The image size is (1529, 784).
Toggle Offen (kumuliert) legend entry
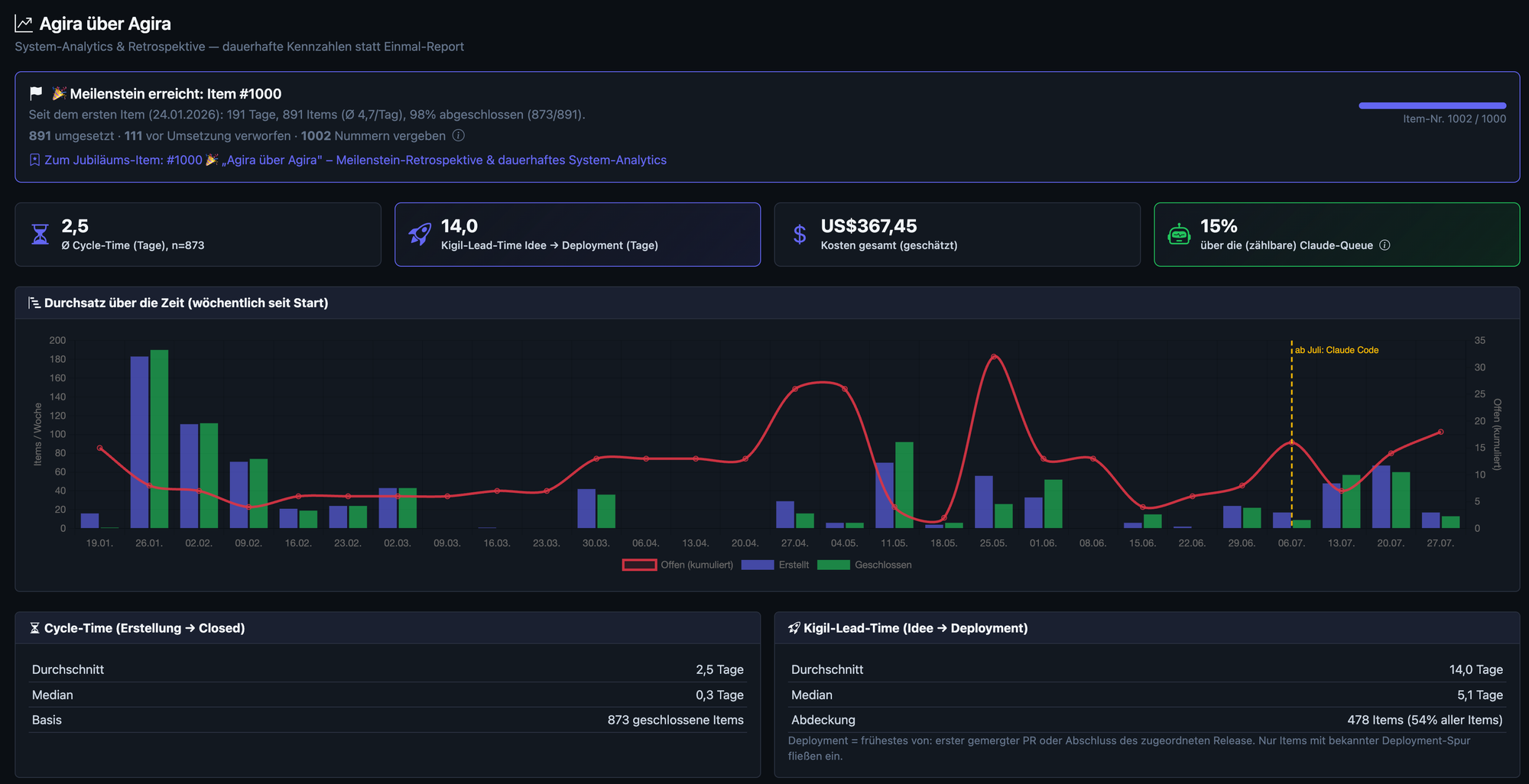[678, 565]
